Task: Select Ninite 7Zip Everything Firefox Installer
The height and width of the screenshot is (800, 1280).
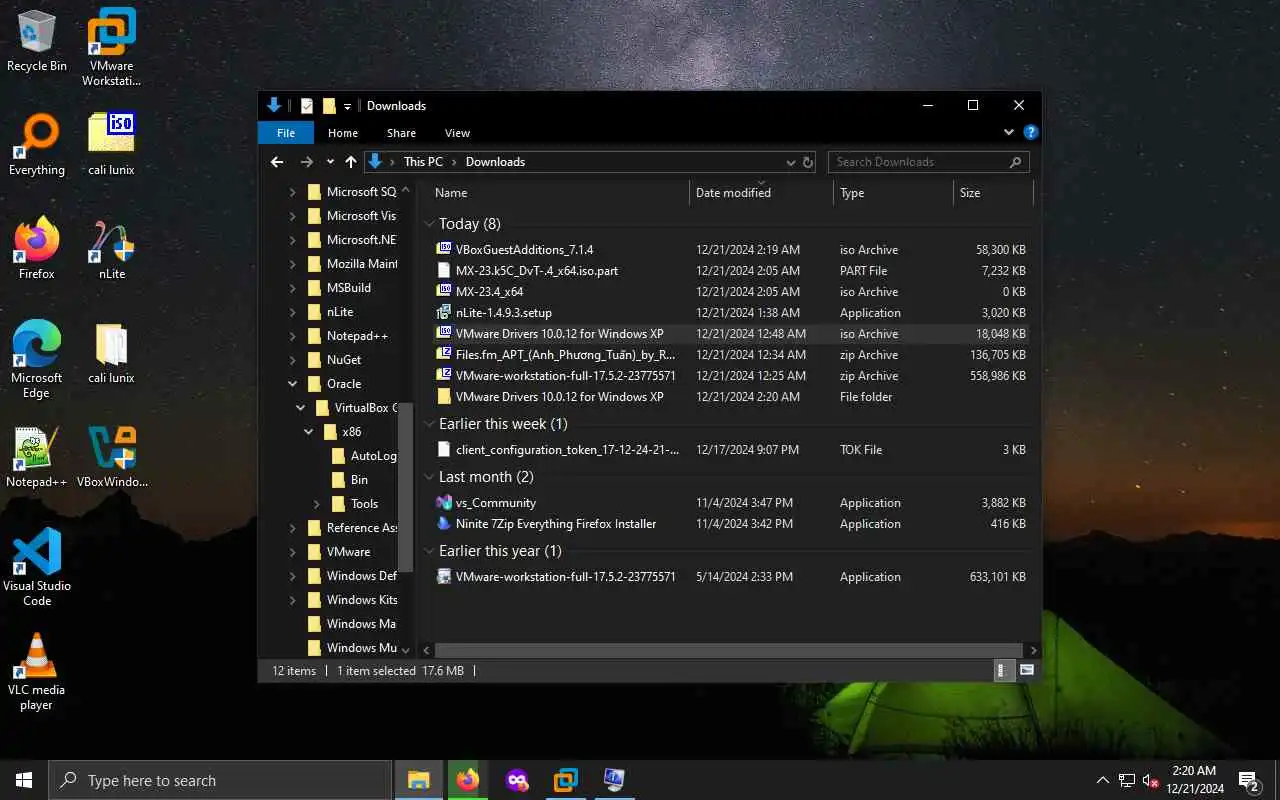Action: point(730,524)
